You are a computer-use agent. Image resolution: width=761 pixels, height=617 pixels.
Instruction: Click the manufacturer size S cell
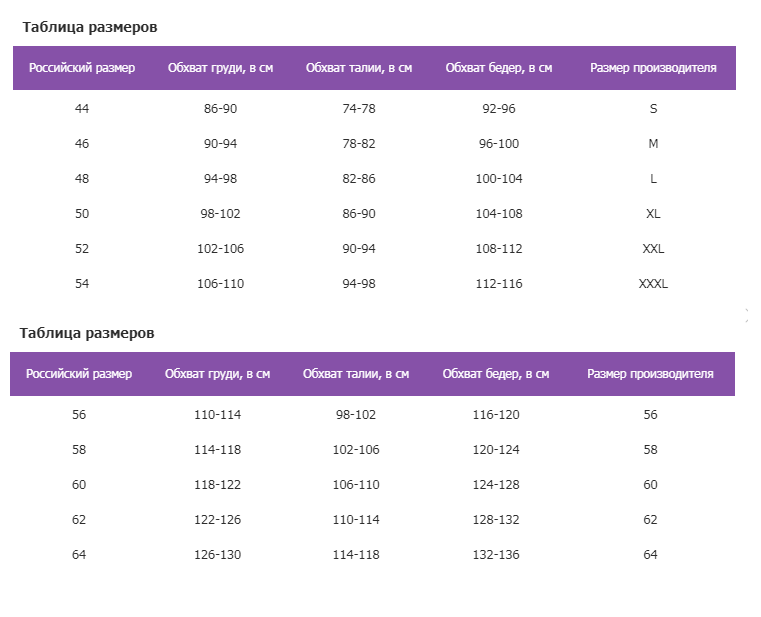coord(653,108)
